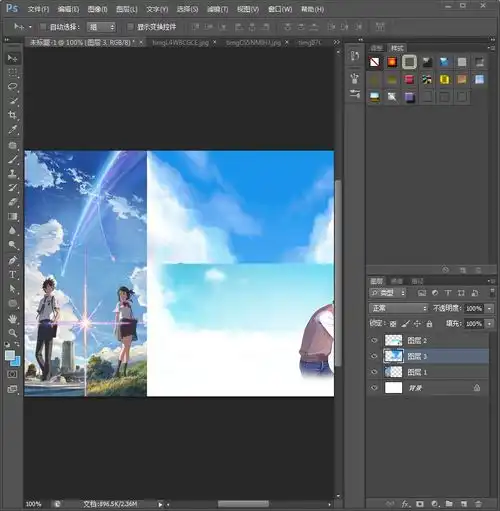
Task: Hide 图层 1 with its eye icon
Action: coord(374,372)
